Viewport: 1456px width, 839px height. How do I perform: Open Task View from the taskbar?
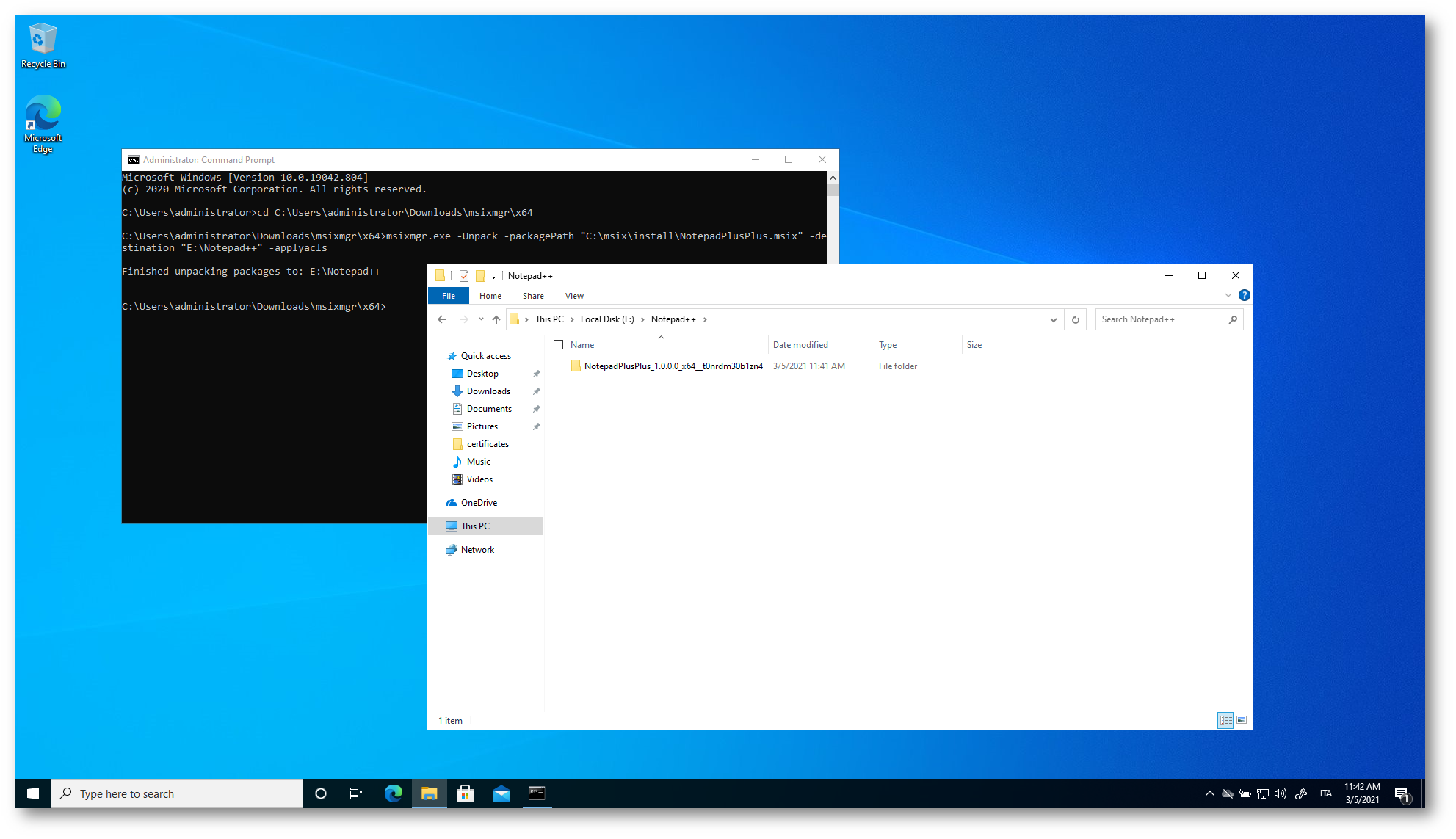click(x=356, y=793)
